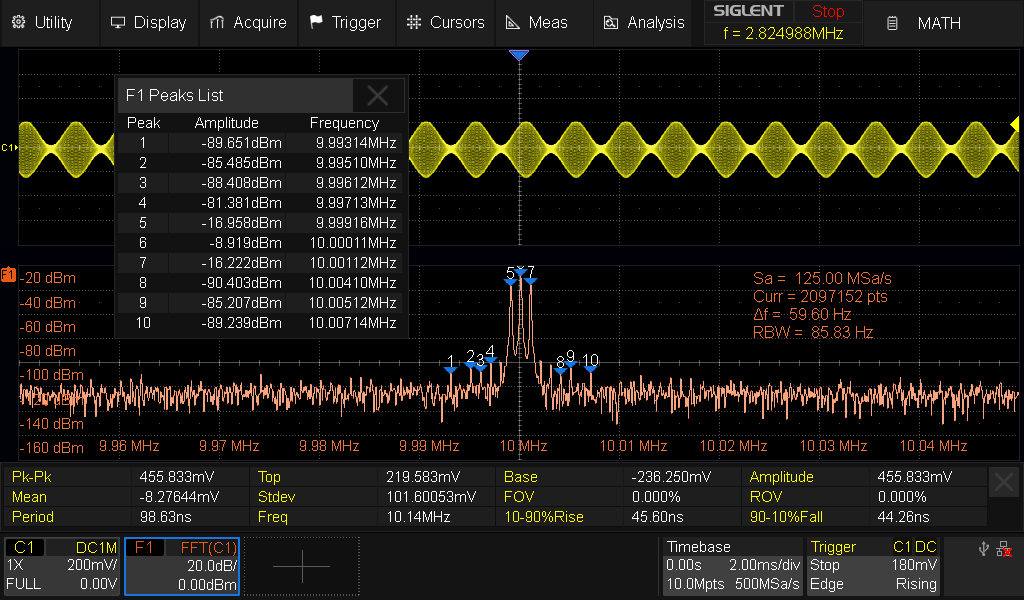Click the USB network status icon

tap(982, 549)
